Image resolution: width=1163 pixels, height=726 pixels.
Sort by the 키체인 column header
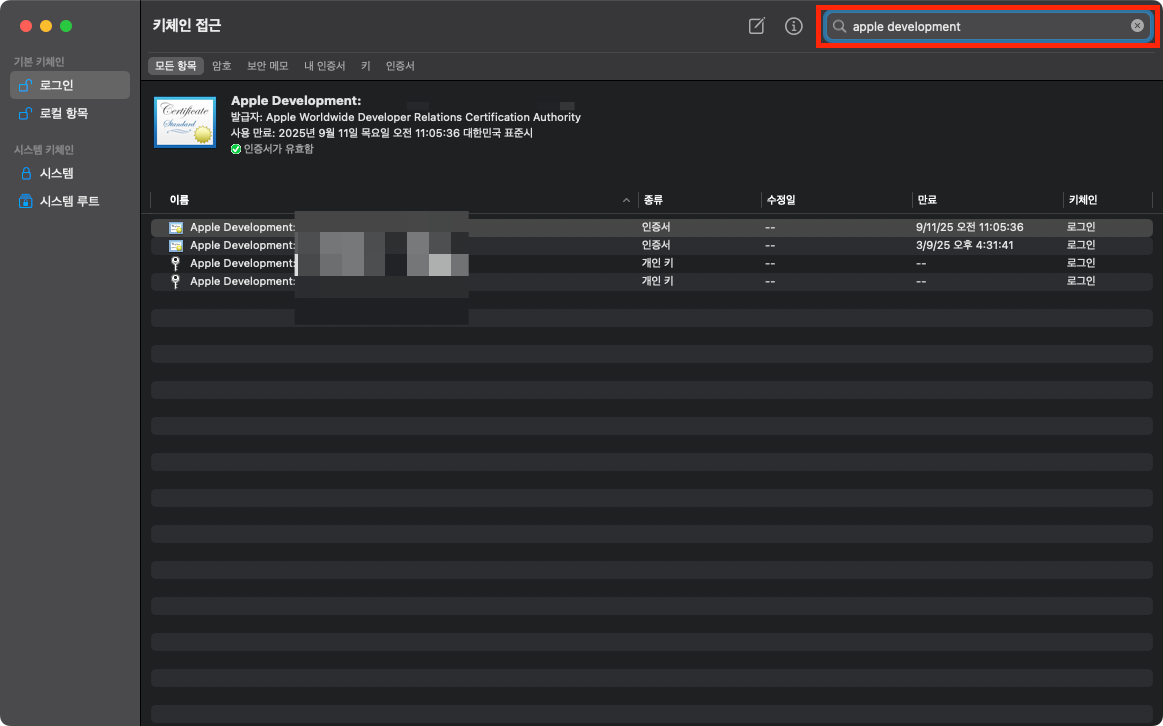(1083, 200)
